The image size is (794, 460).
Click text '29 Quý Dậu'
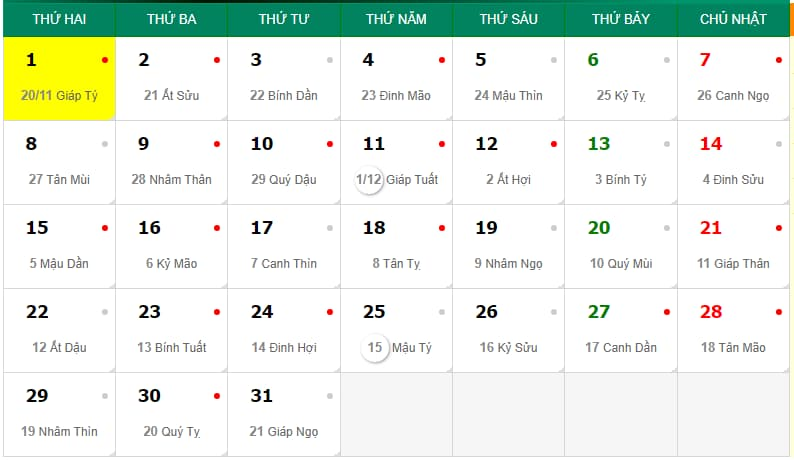tap(284, 180)
